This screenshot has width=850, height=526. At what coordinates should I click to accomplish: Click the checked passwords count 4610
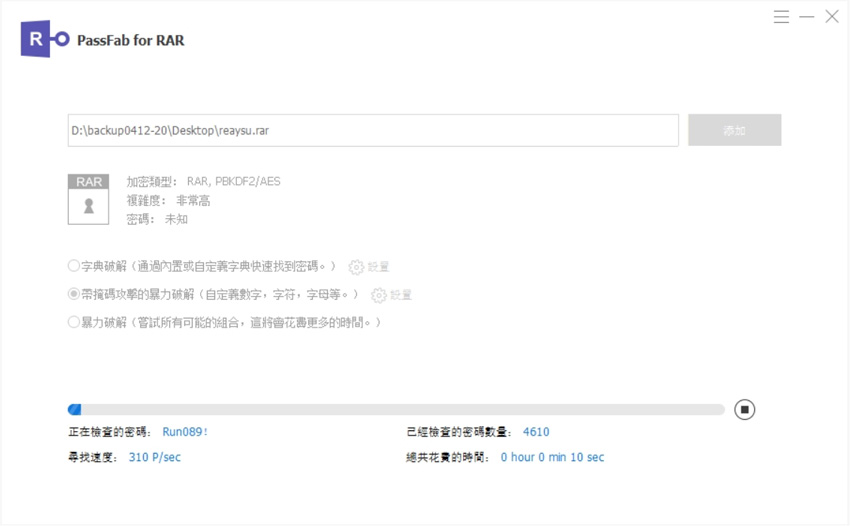tap(535, 432)
